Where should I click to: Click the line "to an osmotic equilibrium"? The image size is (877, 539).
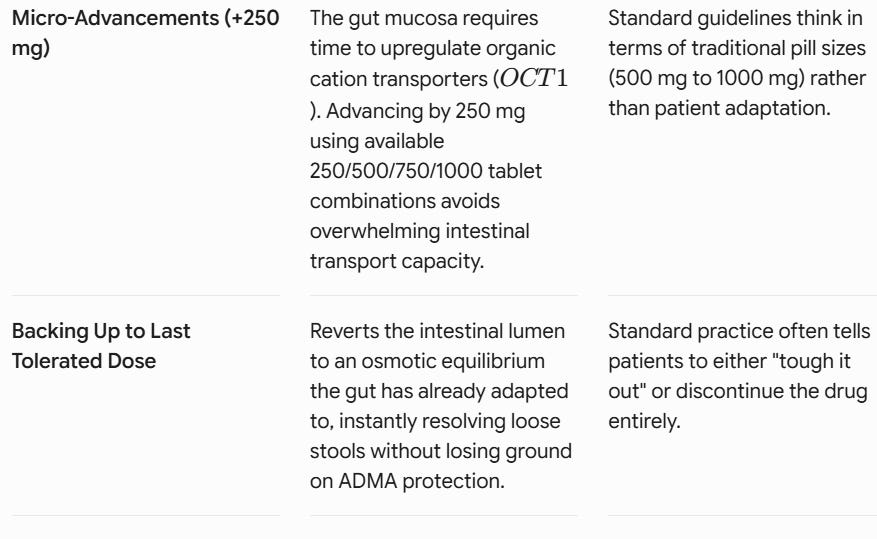[x=427, y=361]
